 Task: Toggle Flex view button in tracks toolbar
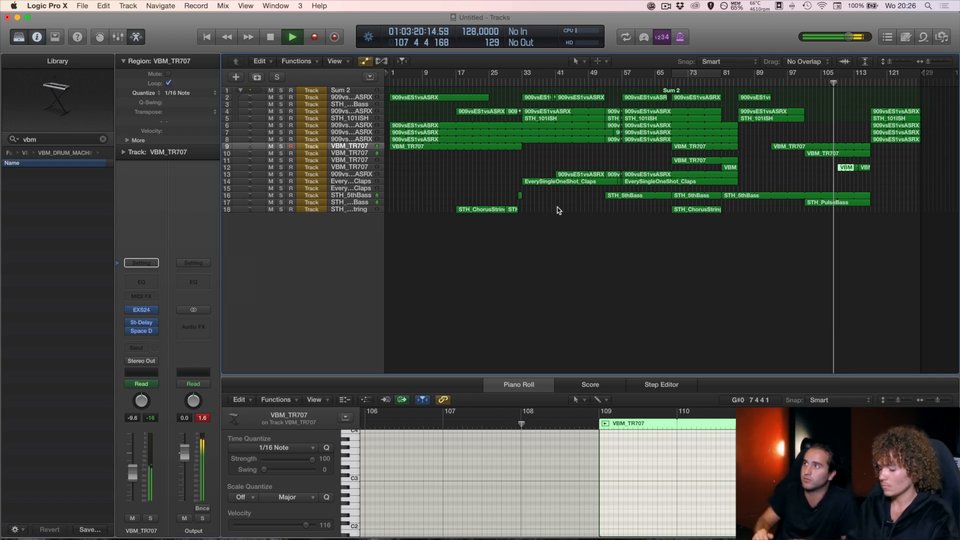[x=381, y=61]
